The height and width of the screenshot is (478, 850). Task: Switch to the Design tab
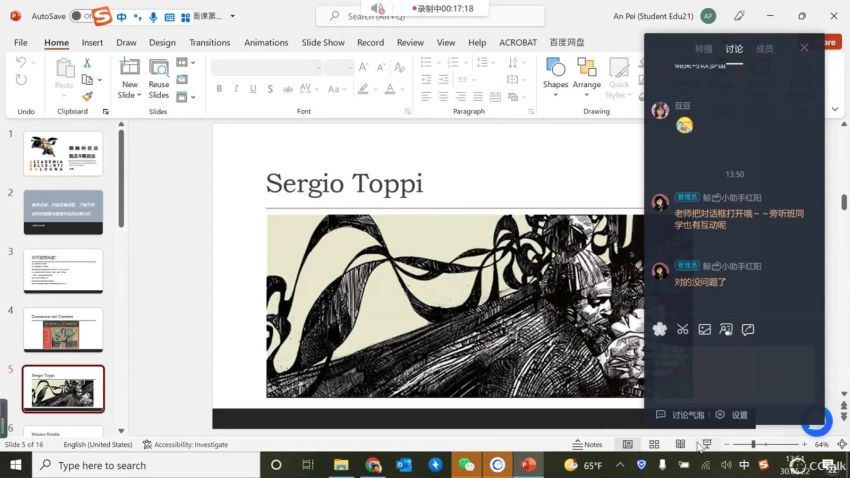[x=162, y=42]
